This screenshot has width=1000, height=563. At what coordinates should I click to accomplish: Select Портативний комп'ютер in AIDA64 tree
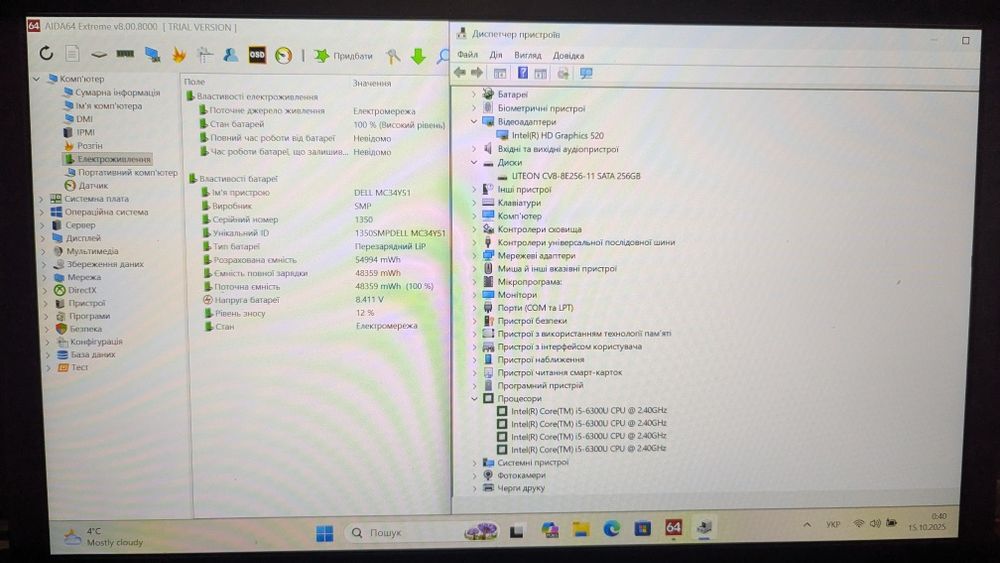pyautogui.click(x=128, y=172)
